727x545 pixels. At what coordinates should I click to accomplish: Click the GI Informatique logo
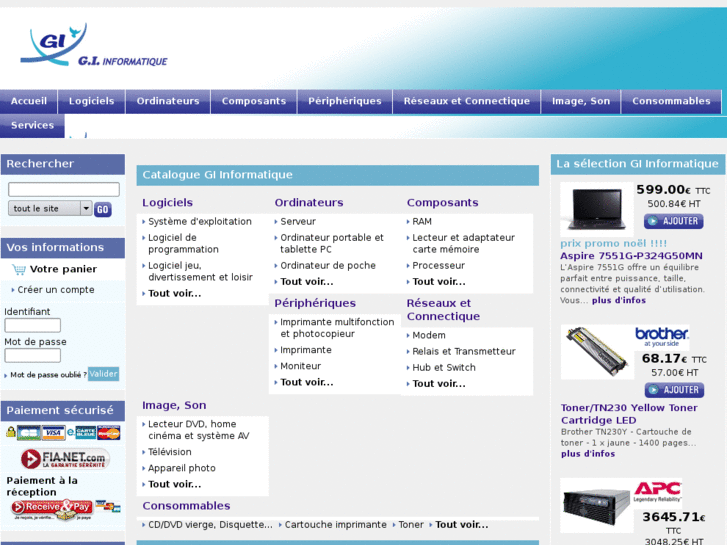point(94,45)
